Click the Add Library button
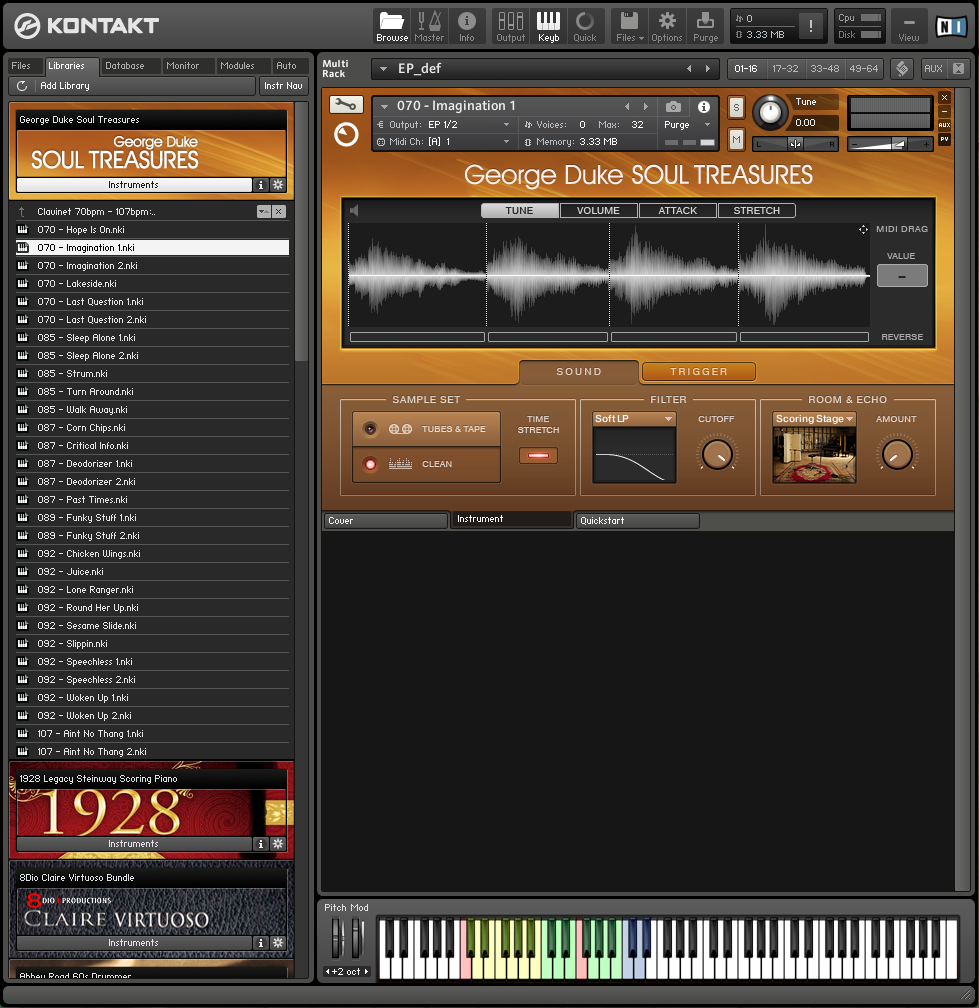 (132, 86)
